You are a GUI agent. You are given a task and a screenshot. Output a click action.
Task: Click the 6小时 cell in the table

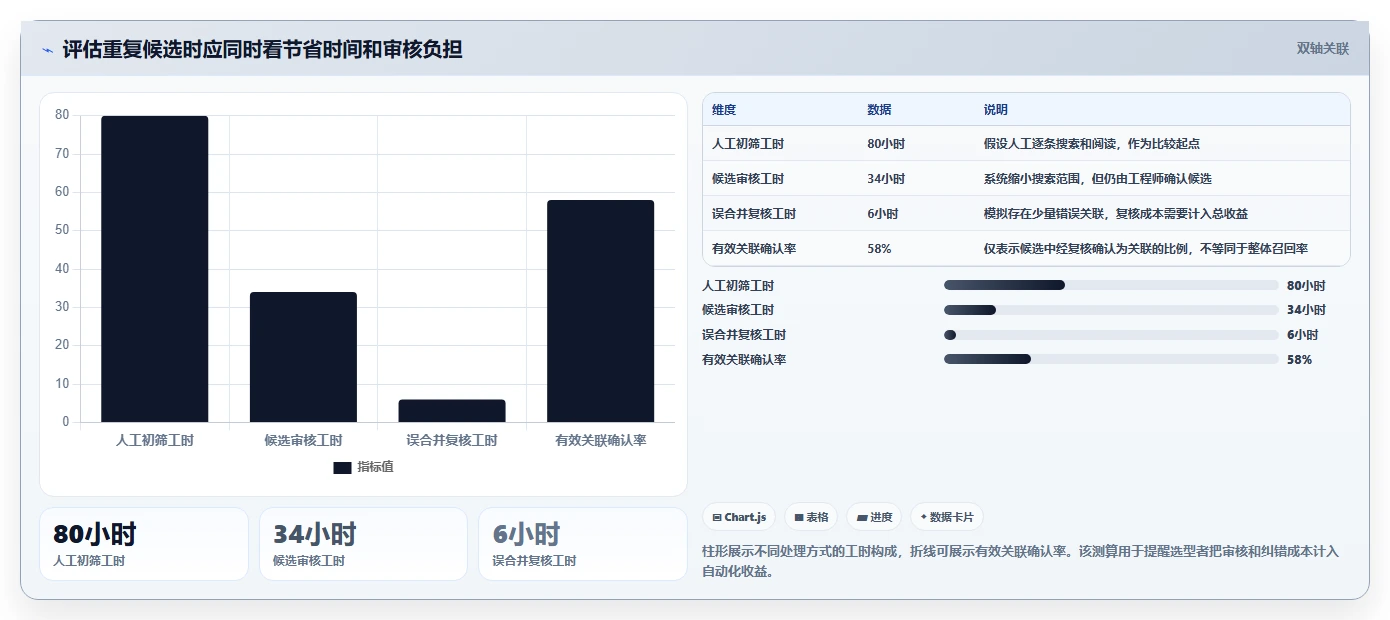point(883,214)
